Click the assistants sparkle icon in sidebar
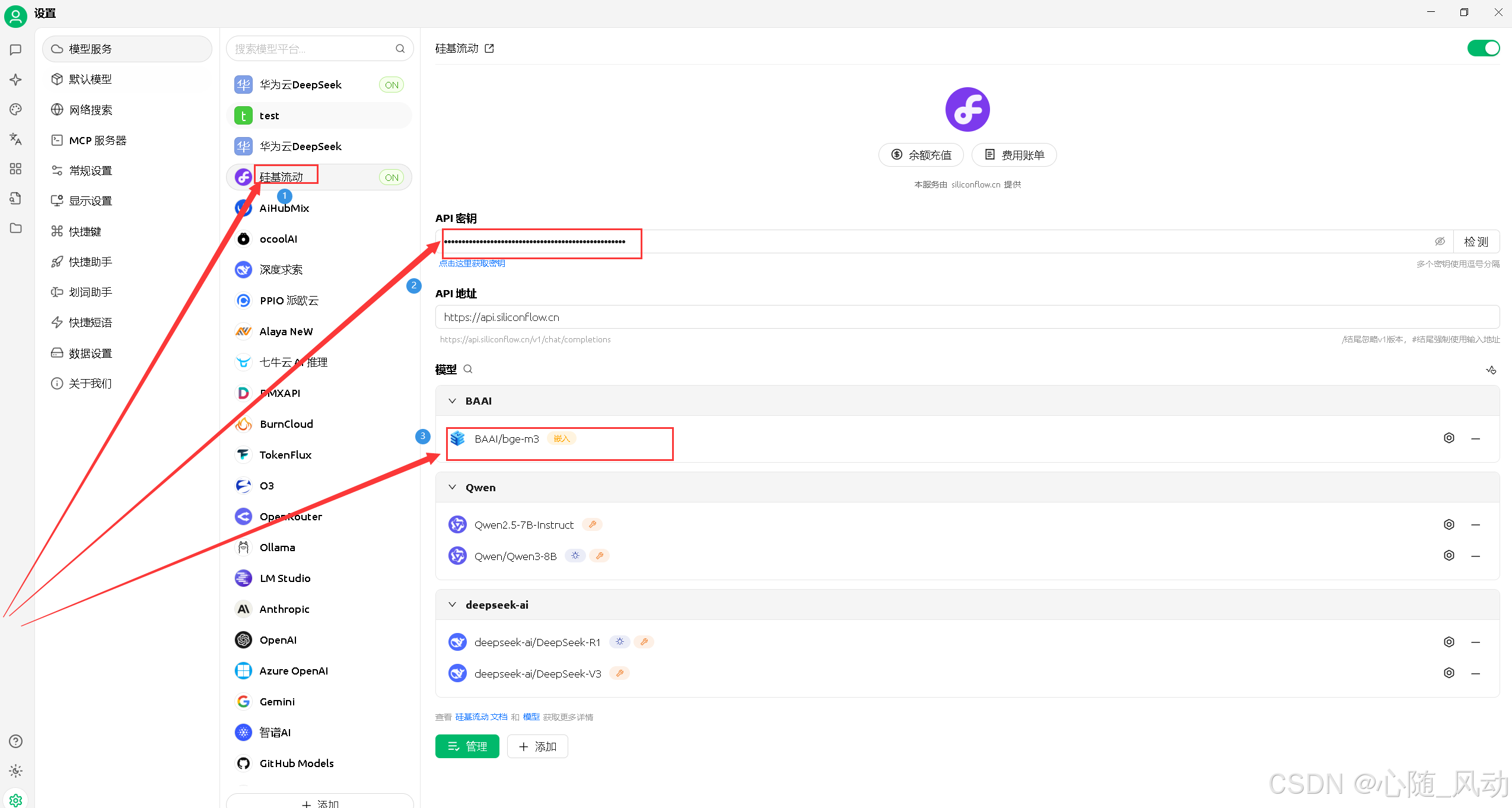 [x=16, y=79]
